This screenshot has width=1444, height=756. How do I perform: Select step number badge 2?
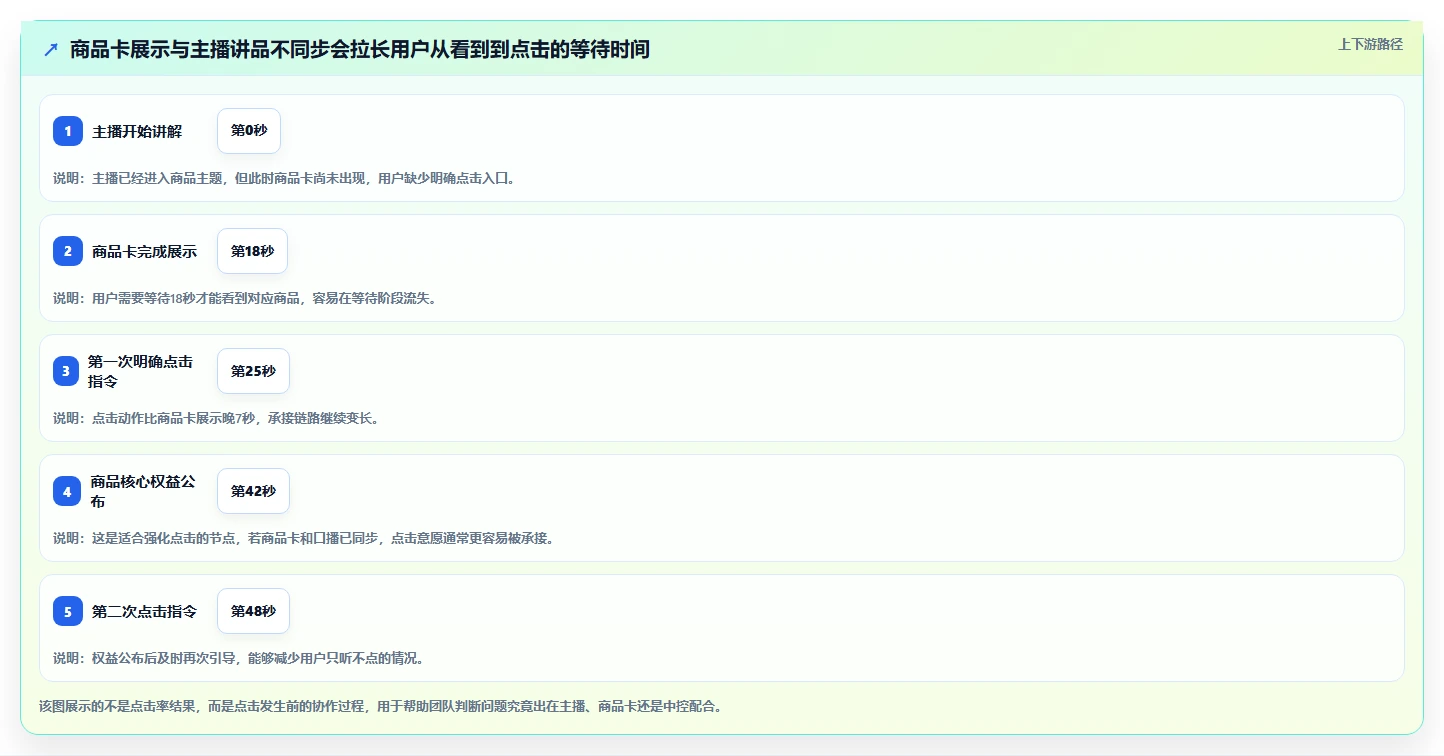pos(68,251)
